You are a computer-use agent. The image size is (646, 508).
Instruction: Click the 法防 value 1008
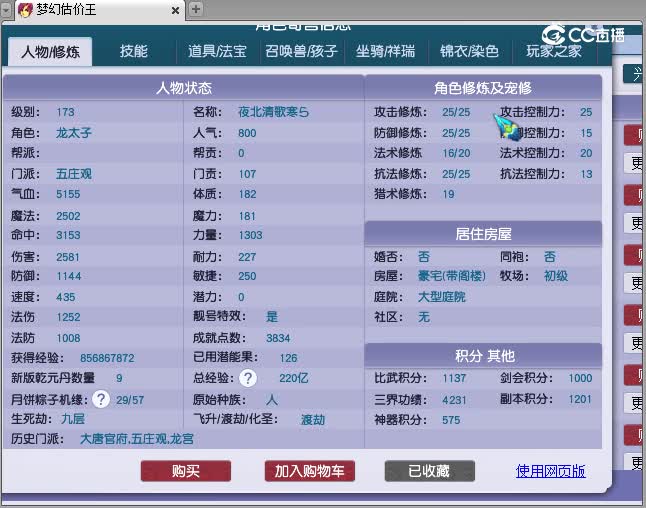click(x=68, y=338)
